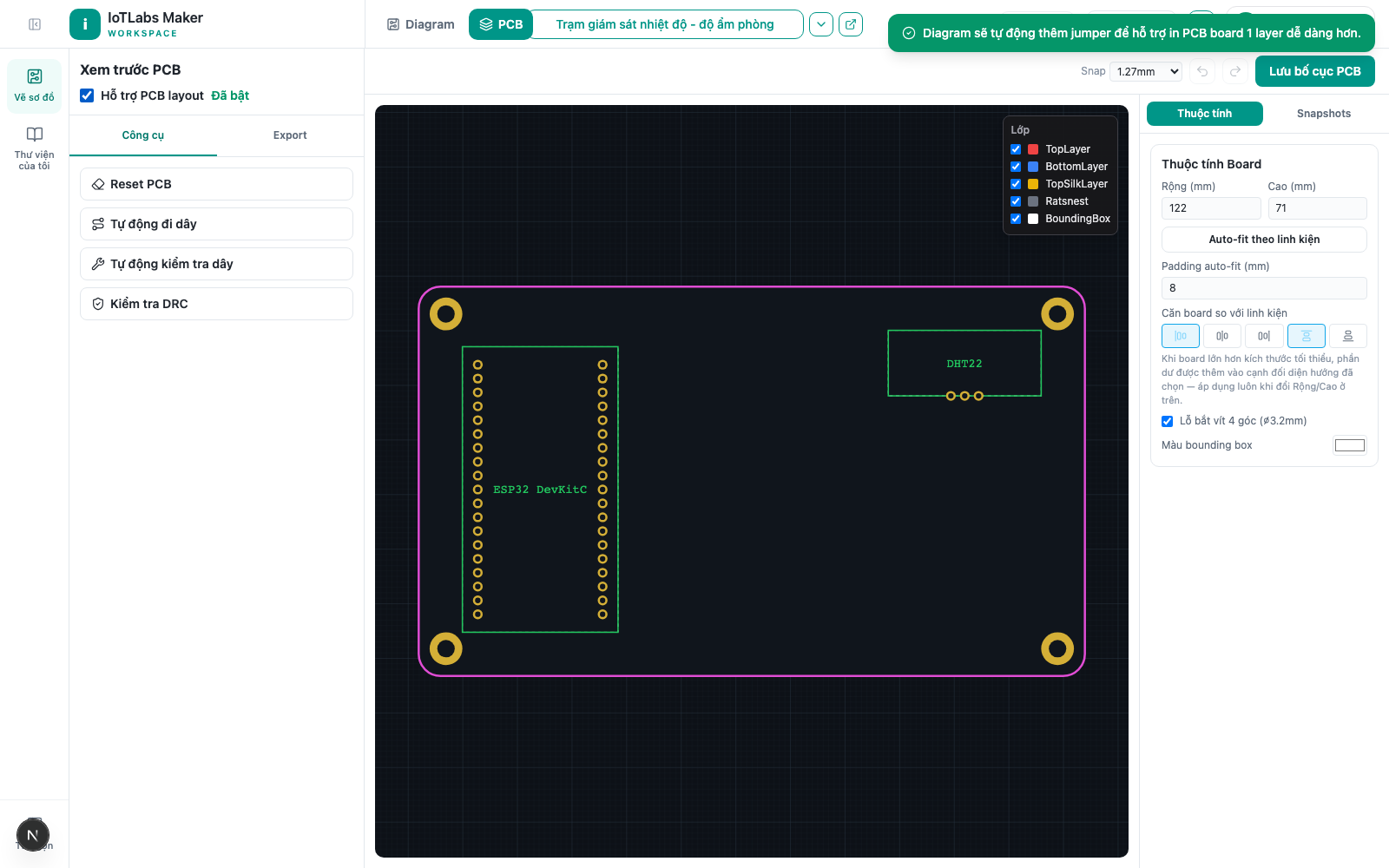Screen dimensions: 1389x868
Task: Click the yellow TopSilkLayer color swatch
Action: click(x=1033, y=184)
